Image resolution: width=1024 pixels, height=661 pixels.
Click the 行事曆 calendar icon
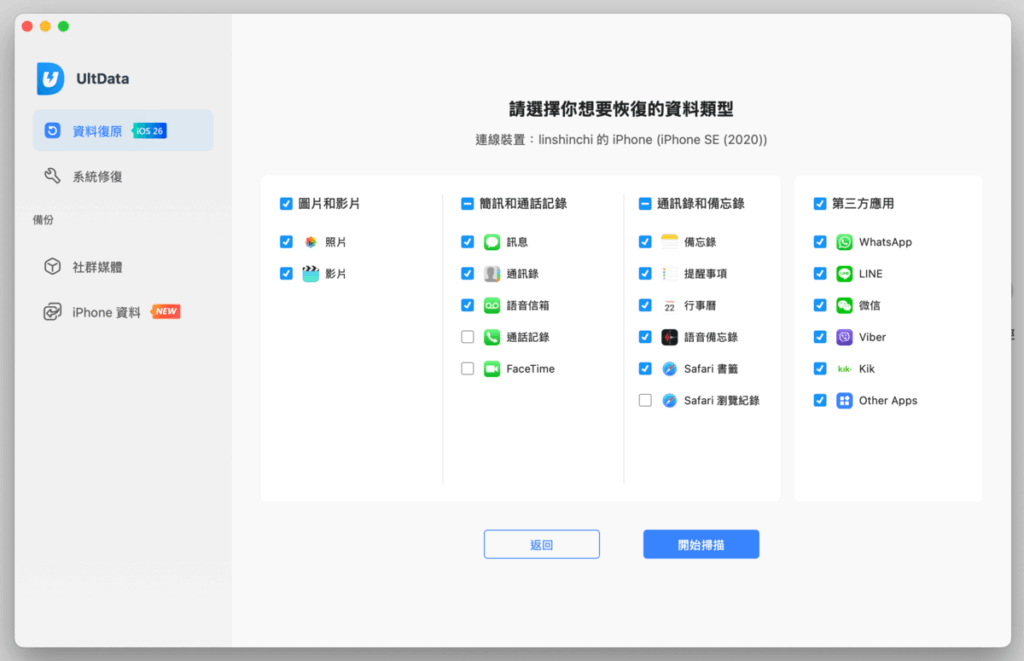click(x=670, y=305)
